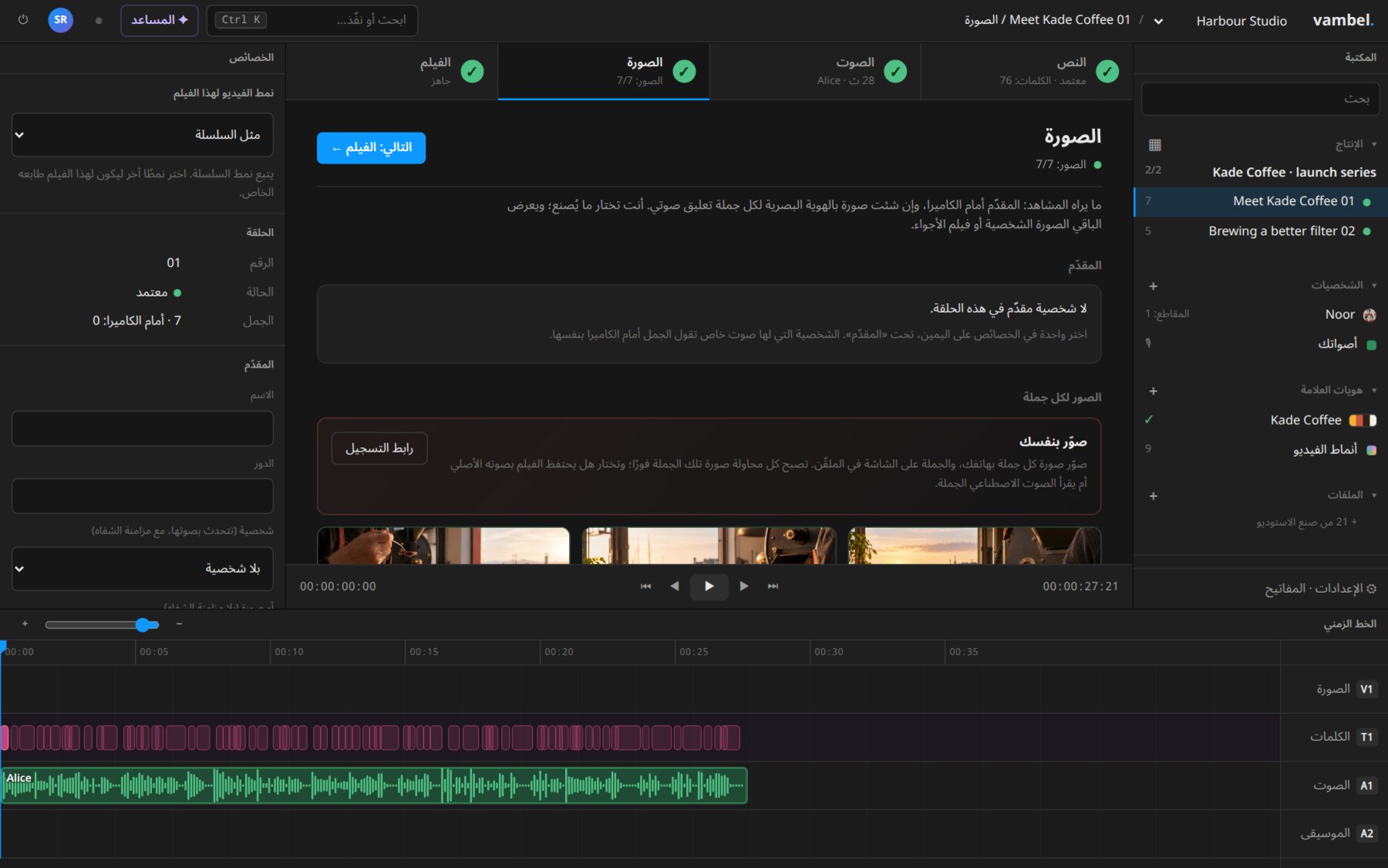Click the power icon in top bar
The image size is (1388, 868).
[x=23, y=20]
